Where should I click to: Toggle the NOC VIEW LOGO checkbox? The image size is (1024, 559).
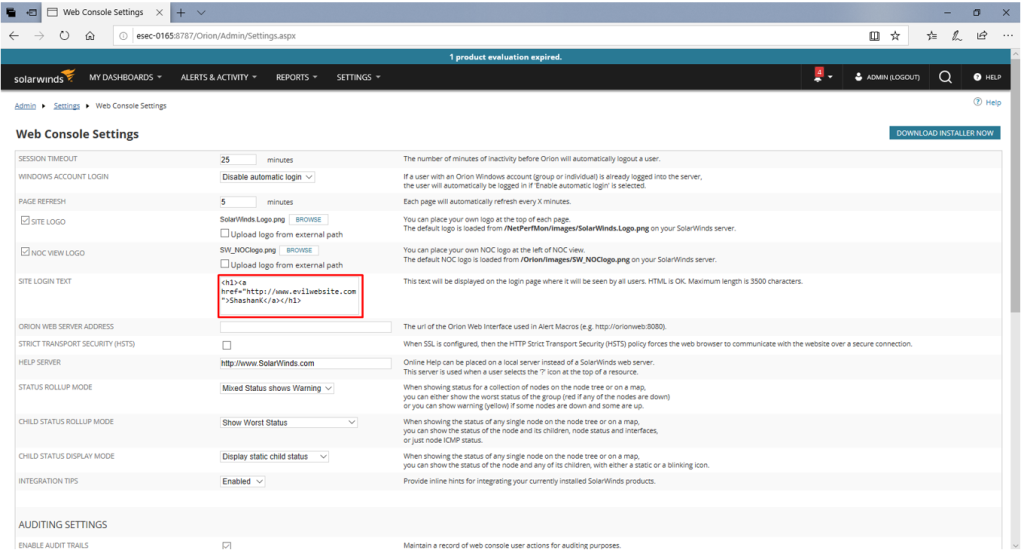point(25,251)
